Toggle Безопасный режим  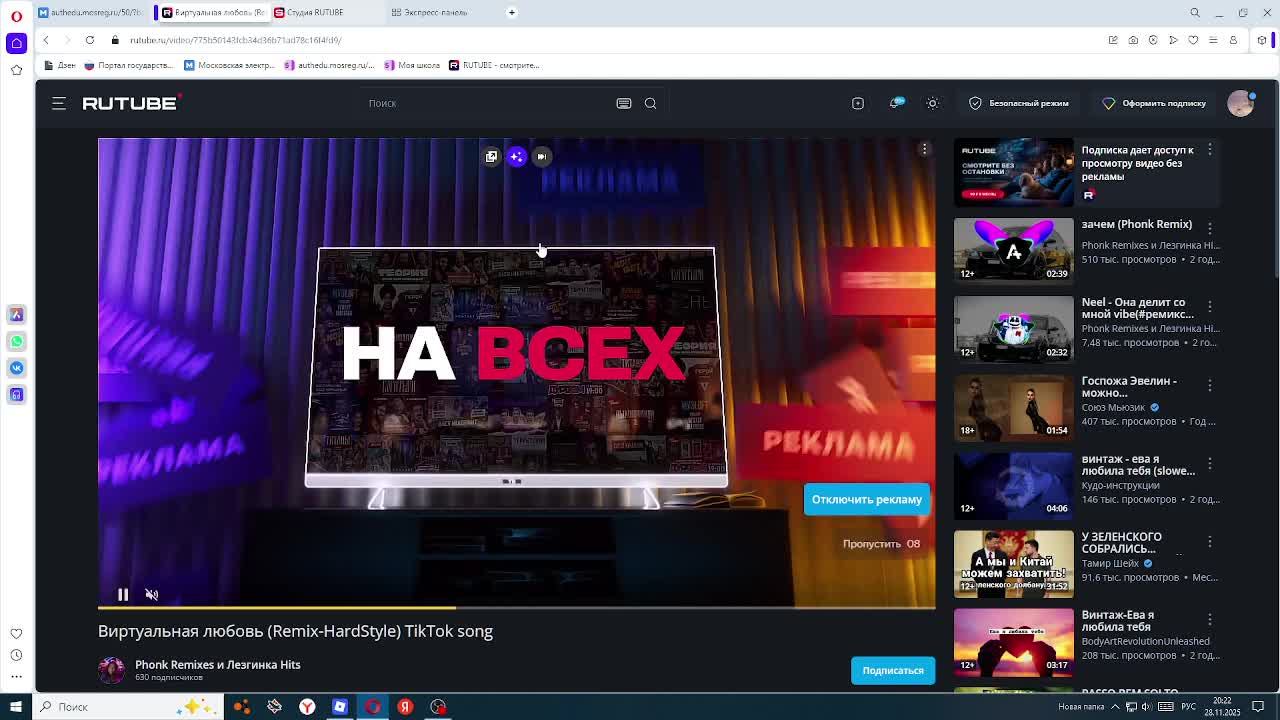coord(1019,103)
